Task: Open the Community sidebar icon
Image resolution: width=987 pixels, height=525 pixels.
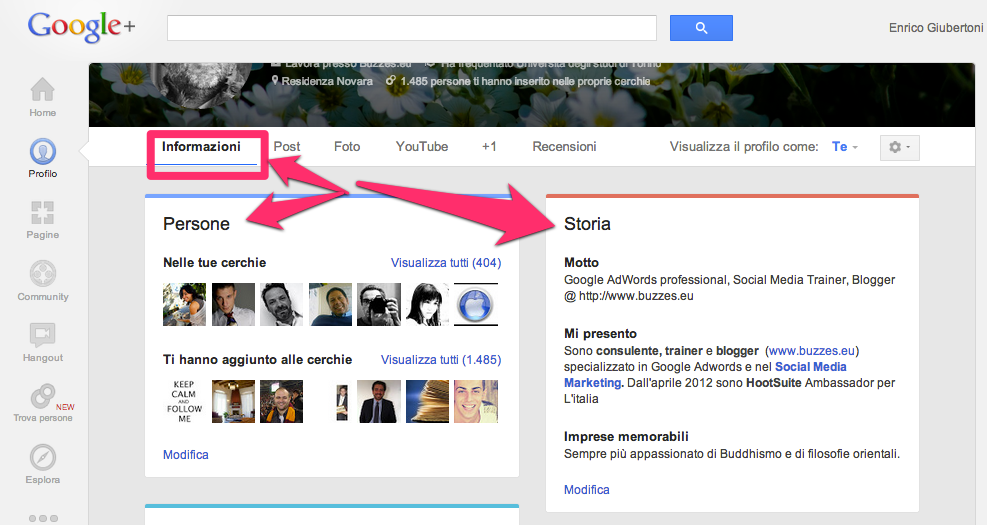Action: (x=42, y=281)
